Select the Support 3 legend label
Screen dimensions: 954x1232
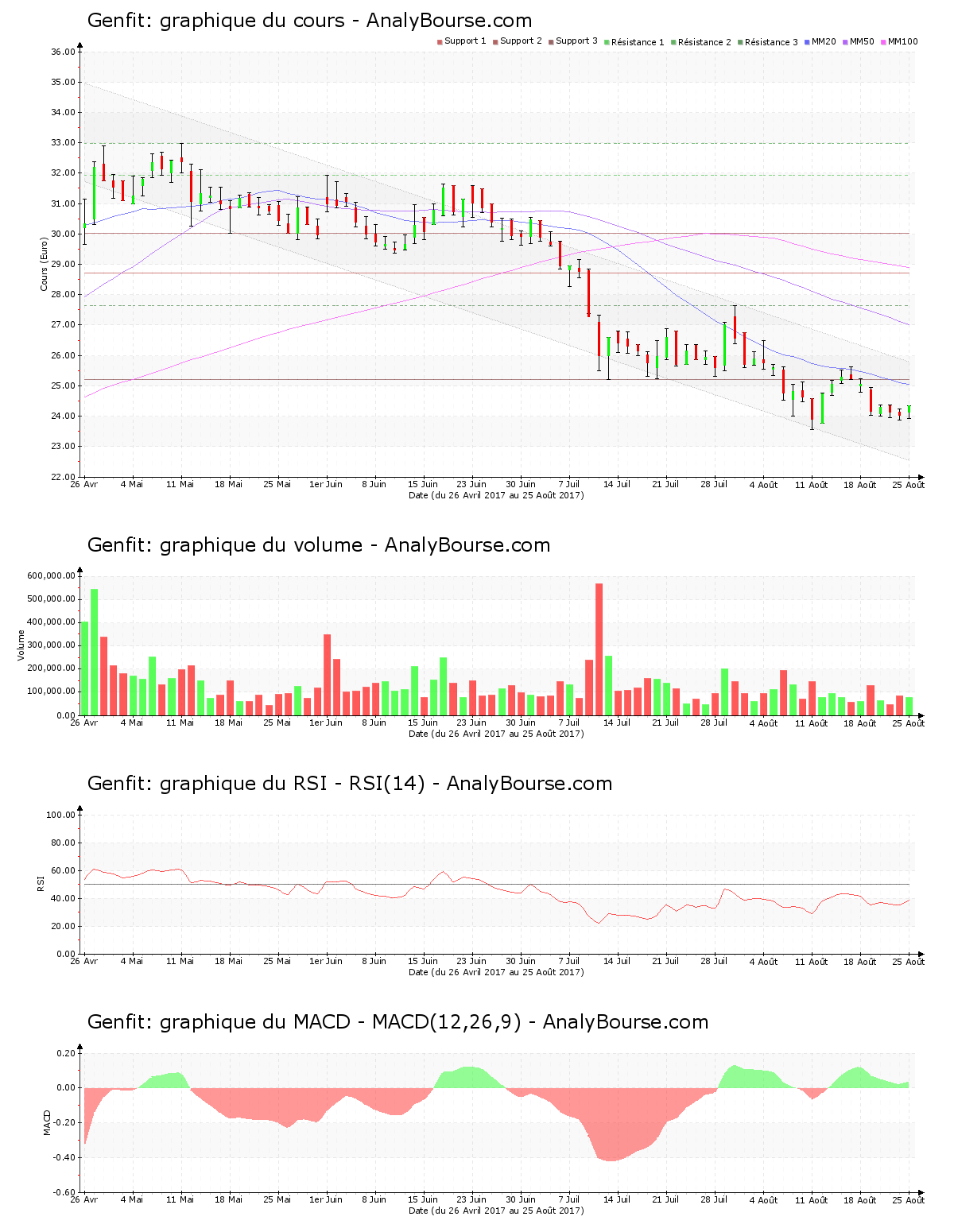576,41
